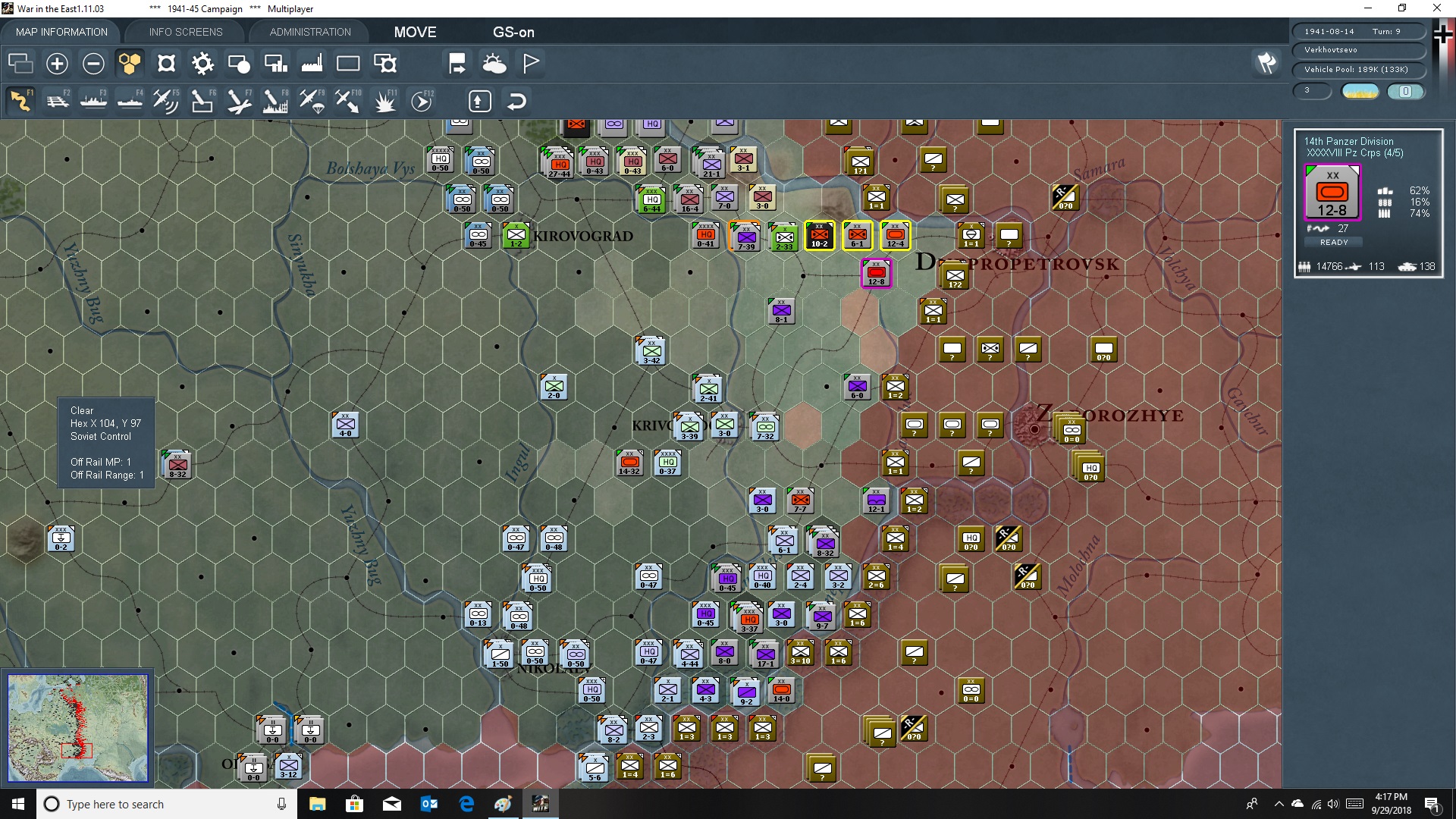Screen dimensions: 1456x819
Task: Open the MAP INFORMATION tab
Action: [x=61, y=32]
